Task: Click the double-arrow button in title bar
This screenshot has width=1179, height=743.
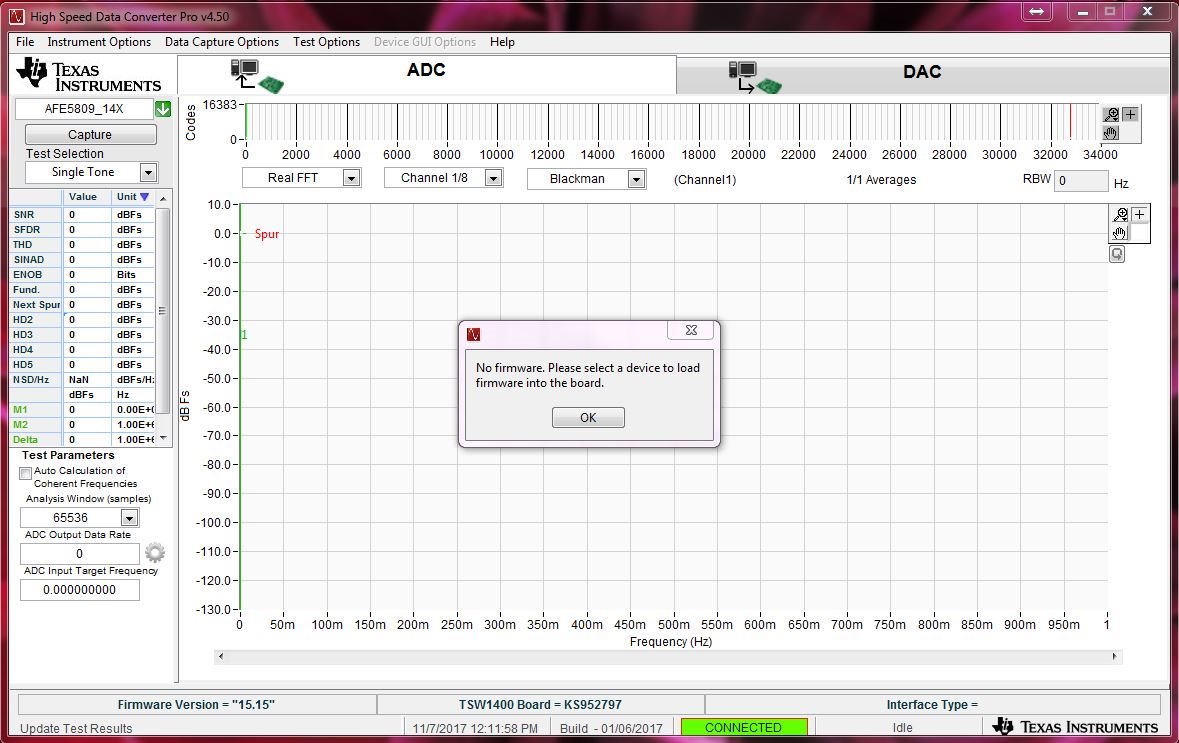Action: click(x=1036, y=11)
